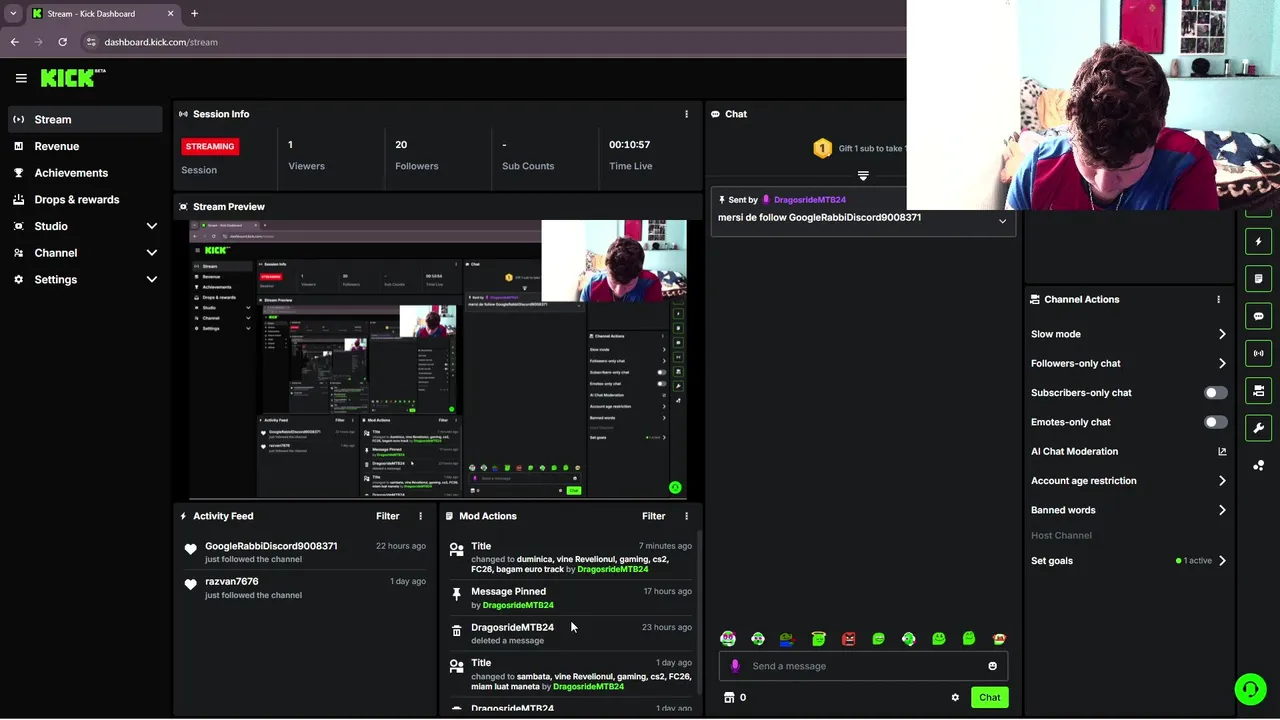Click the browser reload button
The height and width of the screenshot is (720, 1280).
pyautogui.click(x=62, y=42)
